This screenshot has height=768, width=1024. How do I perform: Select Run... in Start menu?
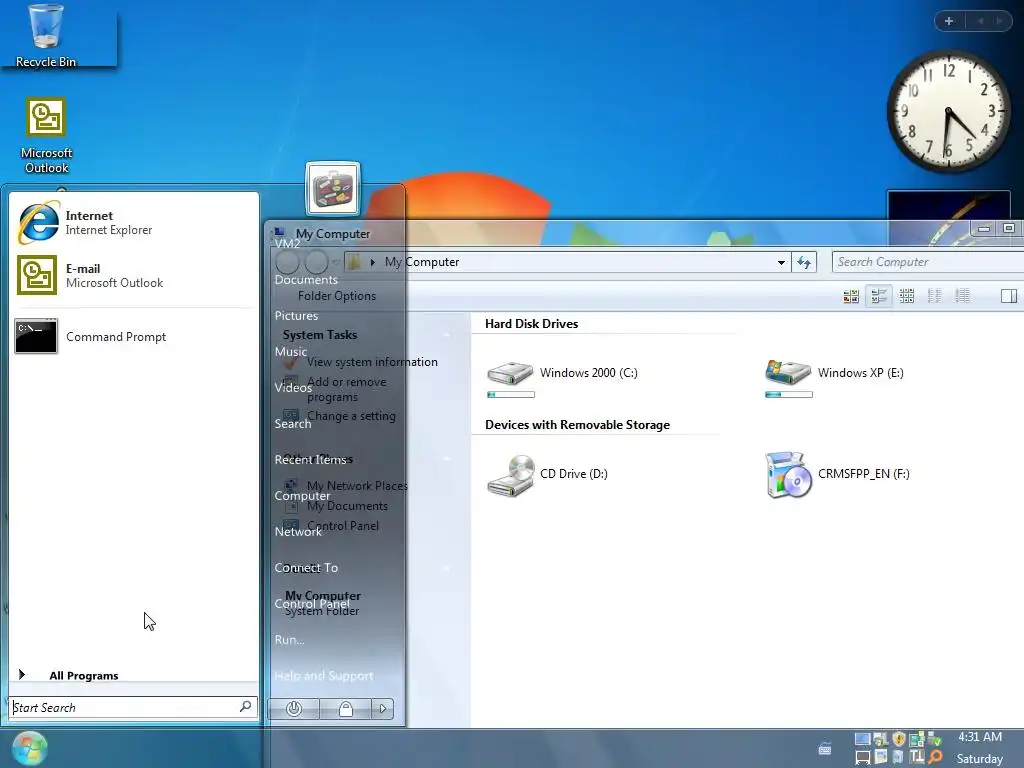(289, 639)
